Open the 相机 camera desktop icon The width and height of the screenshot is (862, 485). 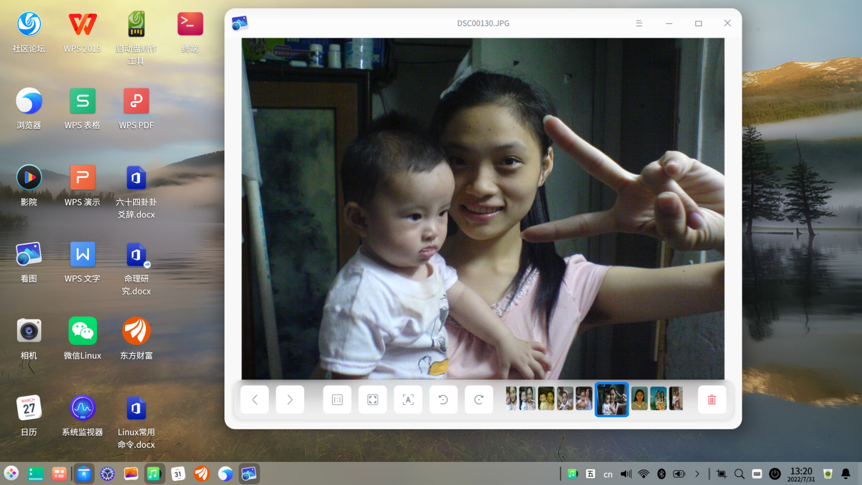point(29,339)
